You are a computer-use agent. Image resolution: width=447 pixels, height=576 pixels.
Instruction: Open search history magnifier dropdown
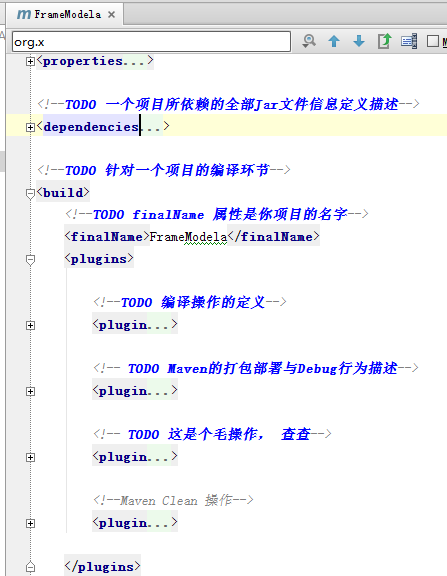pyautogui.click(x=309, y=41)
